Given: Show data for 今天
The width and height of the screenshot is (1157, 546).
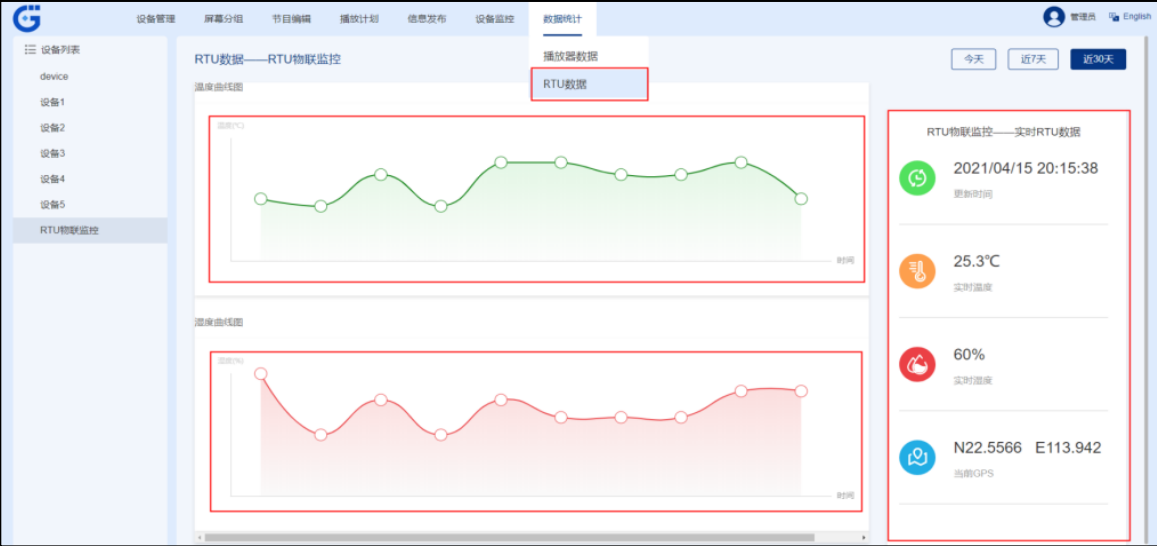Looking at the screenshot, I should pos(973,59).
